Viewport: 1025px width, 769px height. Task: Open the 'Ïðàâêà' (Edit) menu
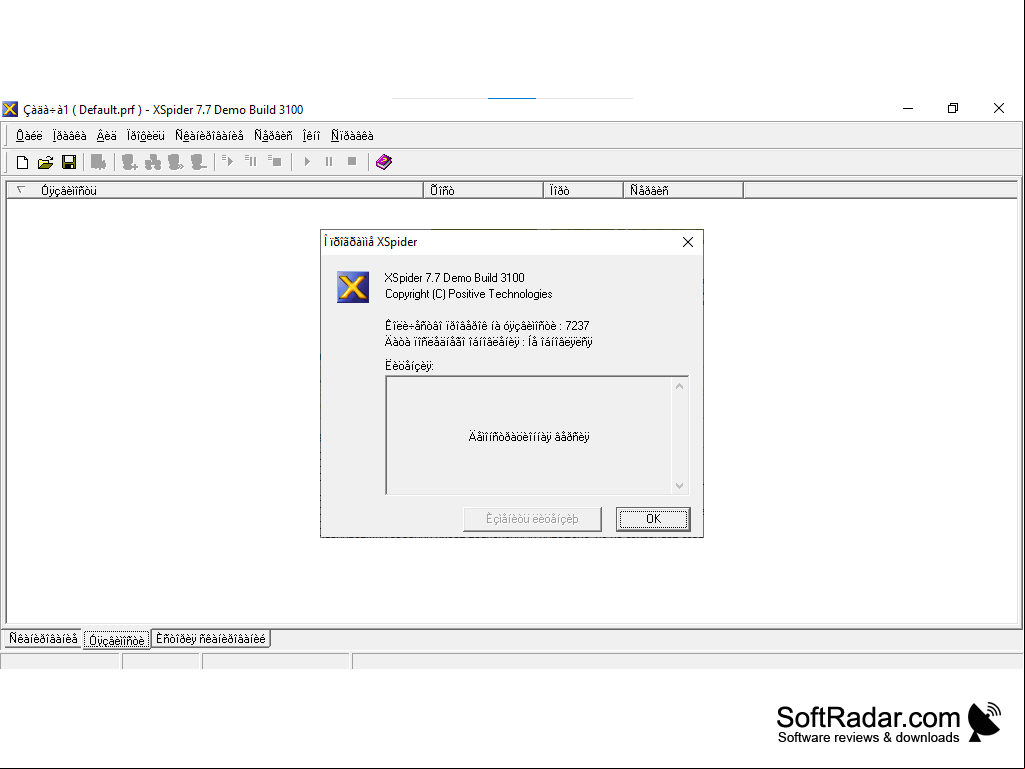[x=69, y=135]
